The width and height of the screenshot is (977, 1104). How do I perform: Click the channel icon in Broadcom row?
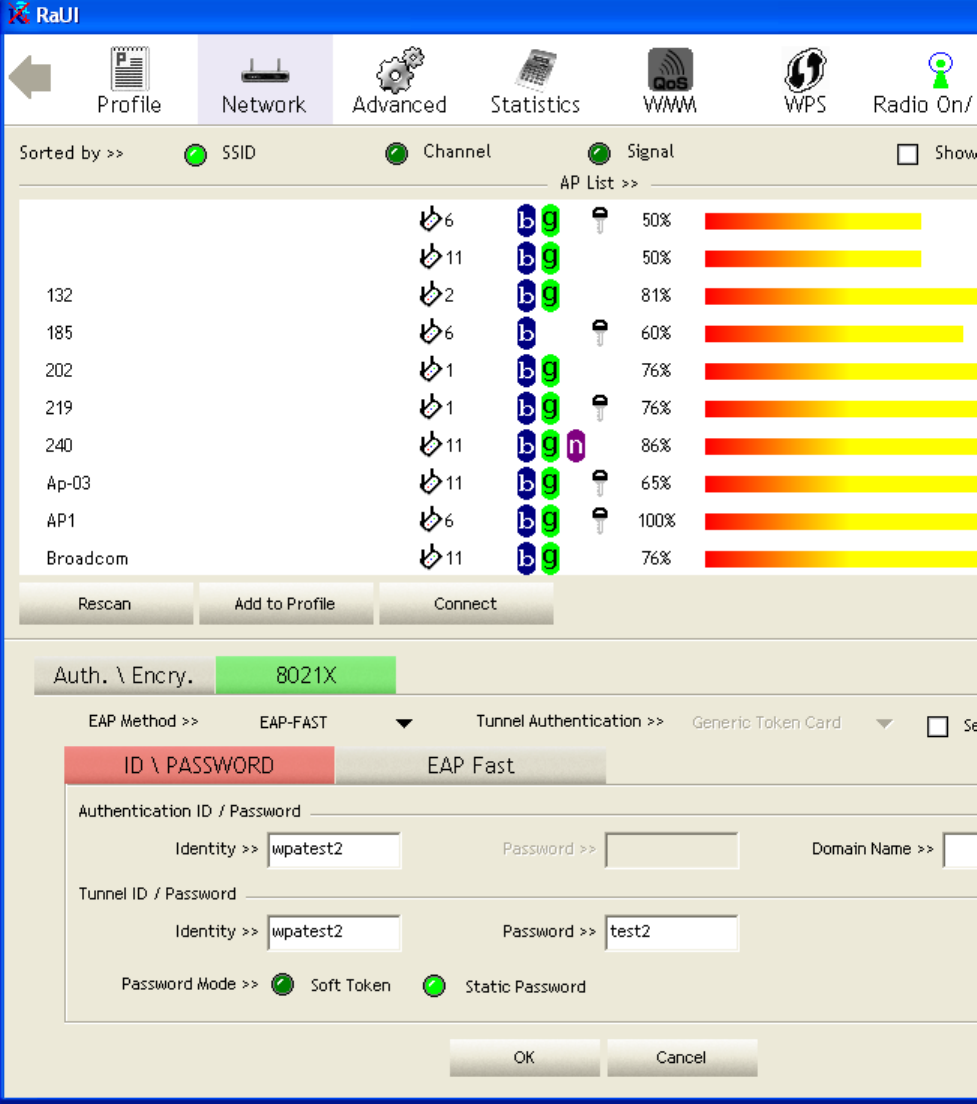point(430,558)
